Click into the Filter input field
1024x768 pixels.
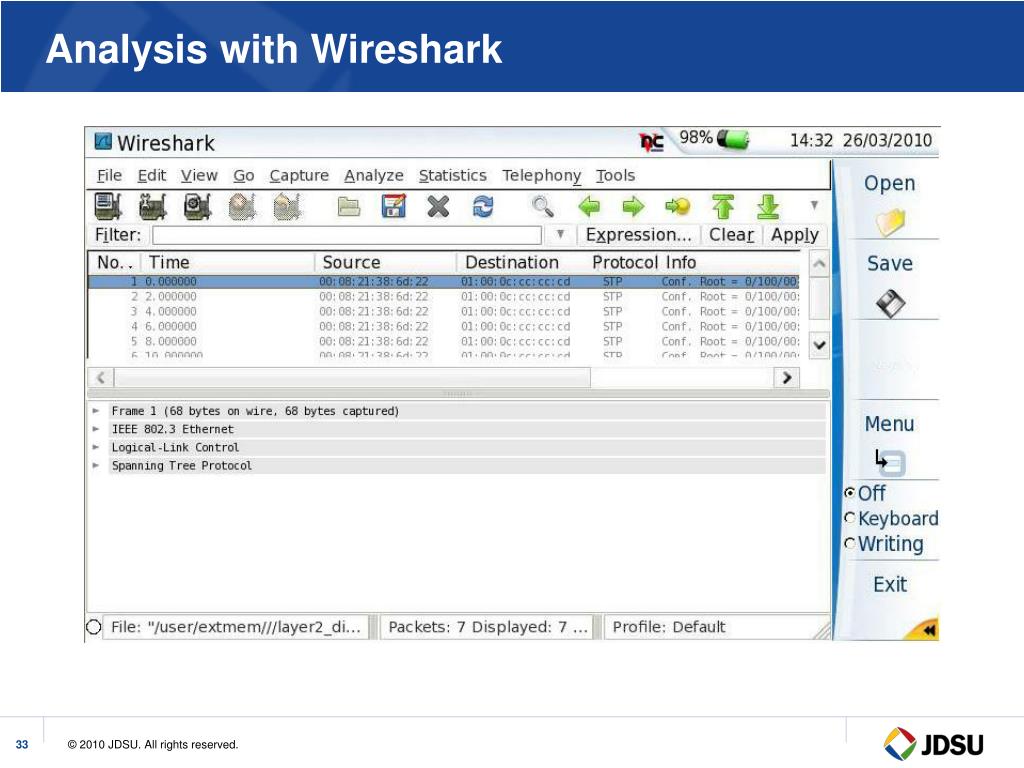point(347,235)
